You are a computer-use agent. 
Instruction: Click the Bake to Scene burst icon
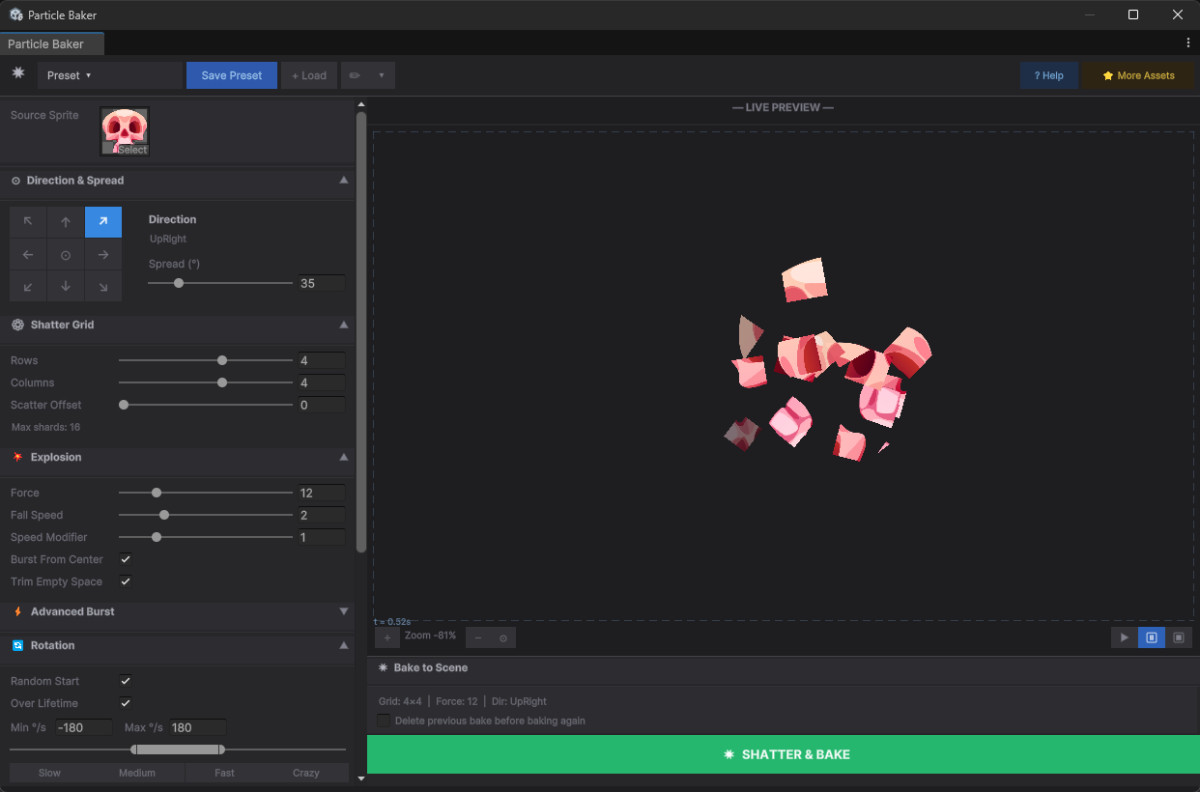382,667
